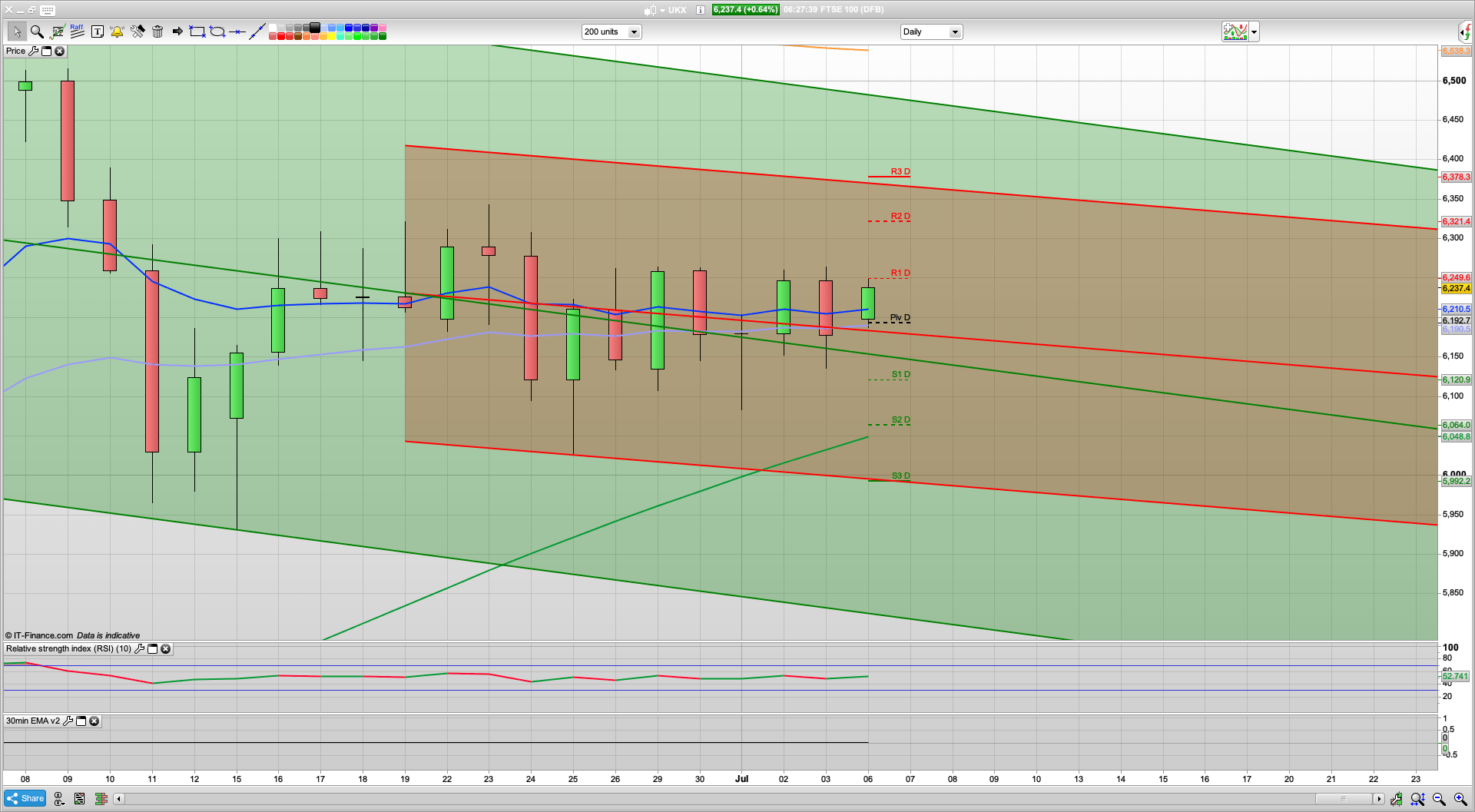Zoom out the chart
This screenshot has width=1475, height=812.
pos(1439,799)
